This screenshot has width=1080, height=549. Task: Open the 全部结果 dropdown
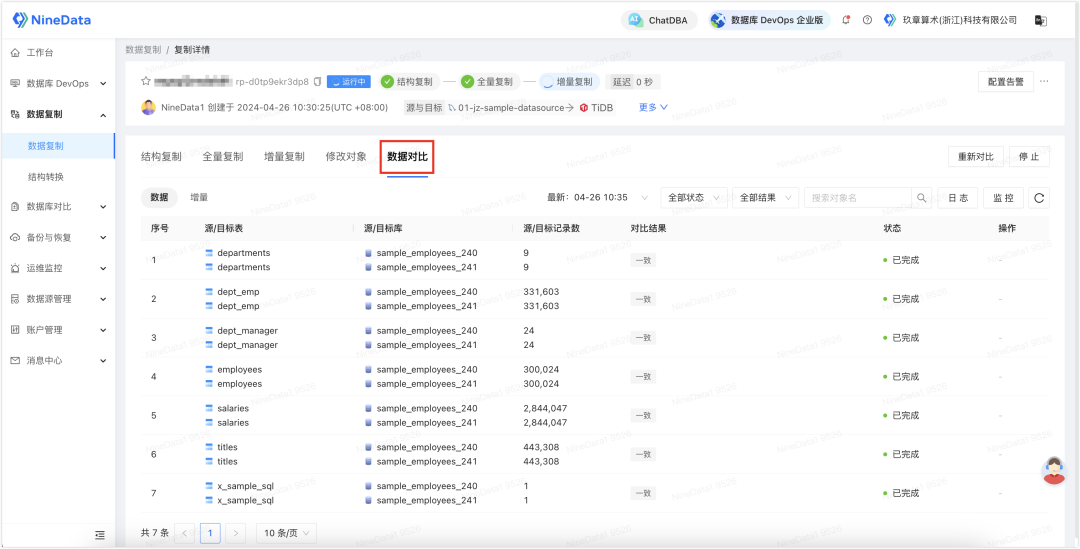766,198
